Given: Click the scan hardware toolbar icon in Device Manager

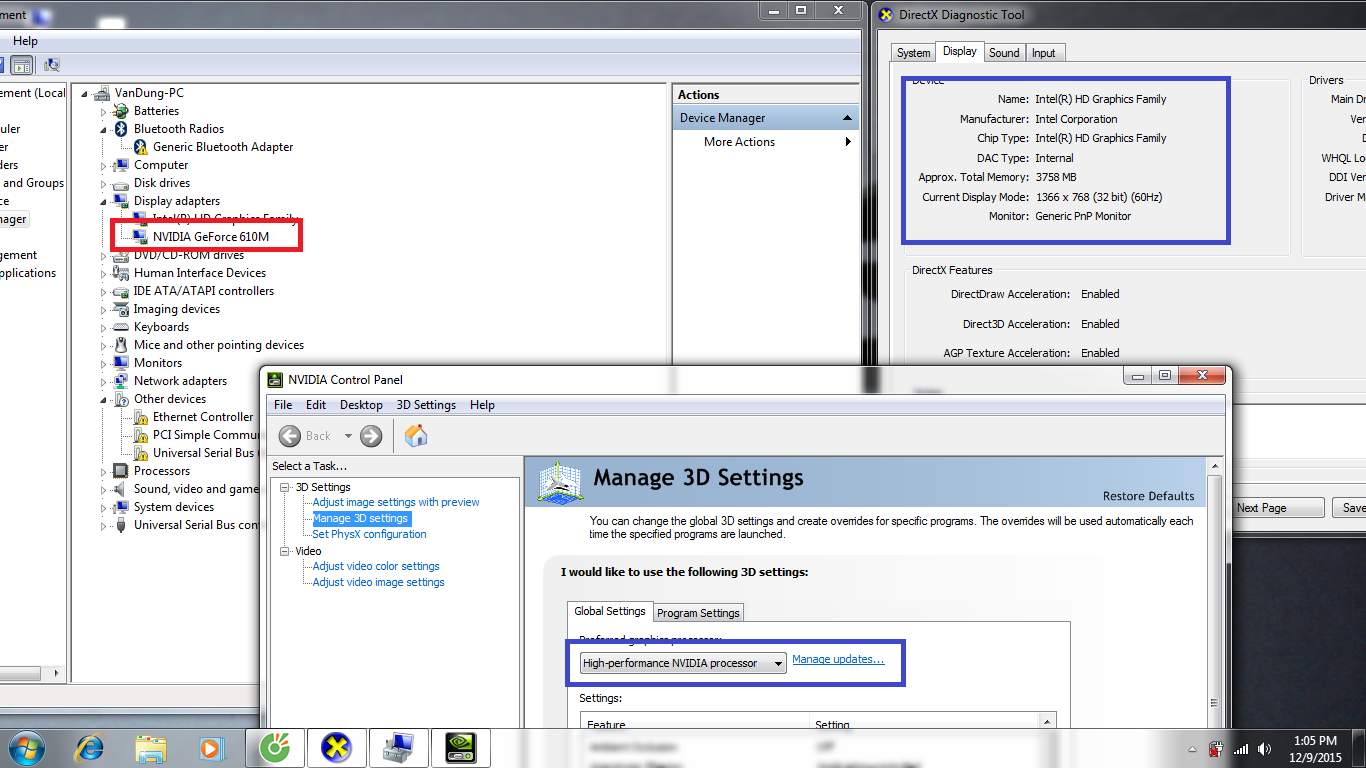Looking at the screenshot, I should 50,66.
